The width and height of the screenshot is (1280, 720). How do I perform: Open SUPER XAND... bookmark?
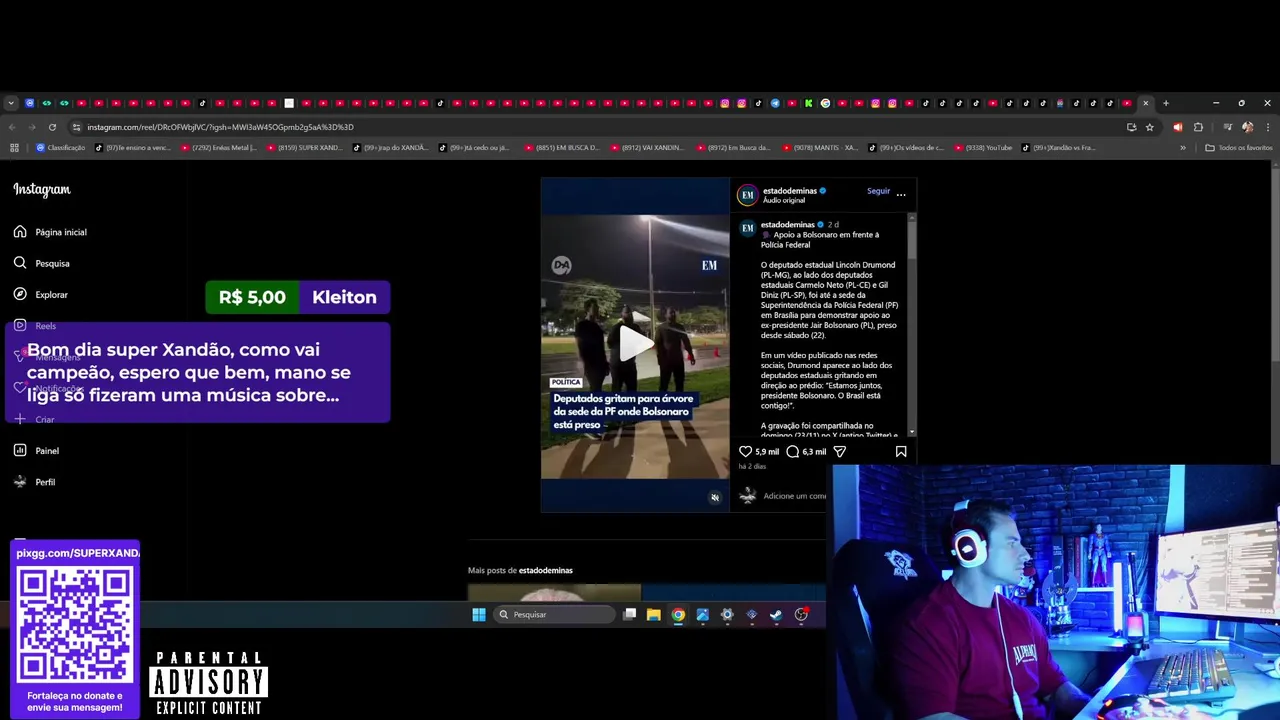tap(303, 148)
